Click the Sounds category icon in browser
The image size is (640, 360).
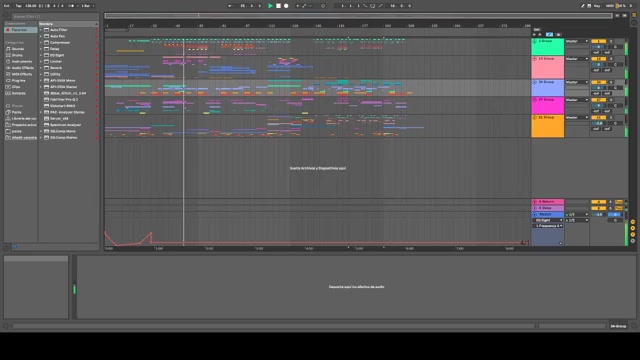(8, 49)
